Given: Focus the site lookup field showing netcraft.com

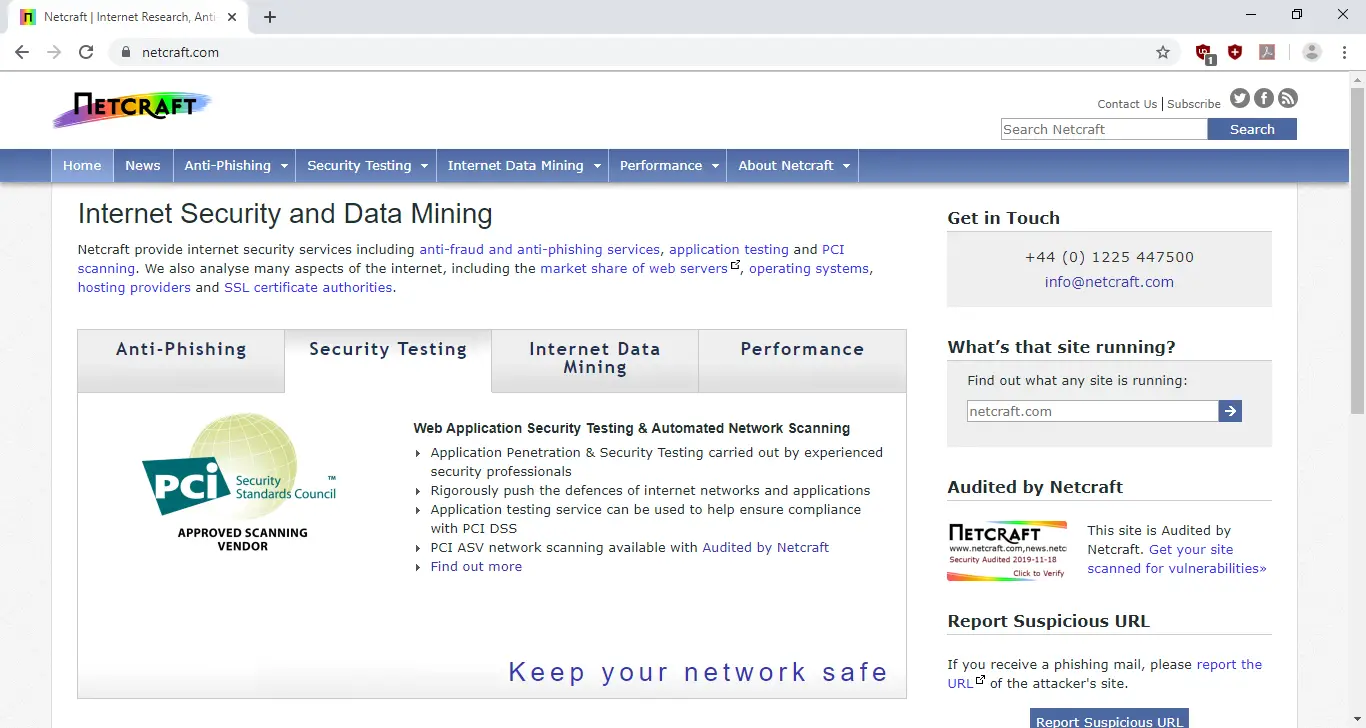Looking at the screenshot, I should [x=1093, y=411].
